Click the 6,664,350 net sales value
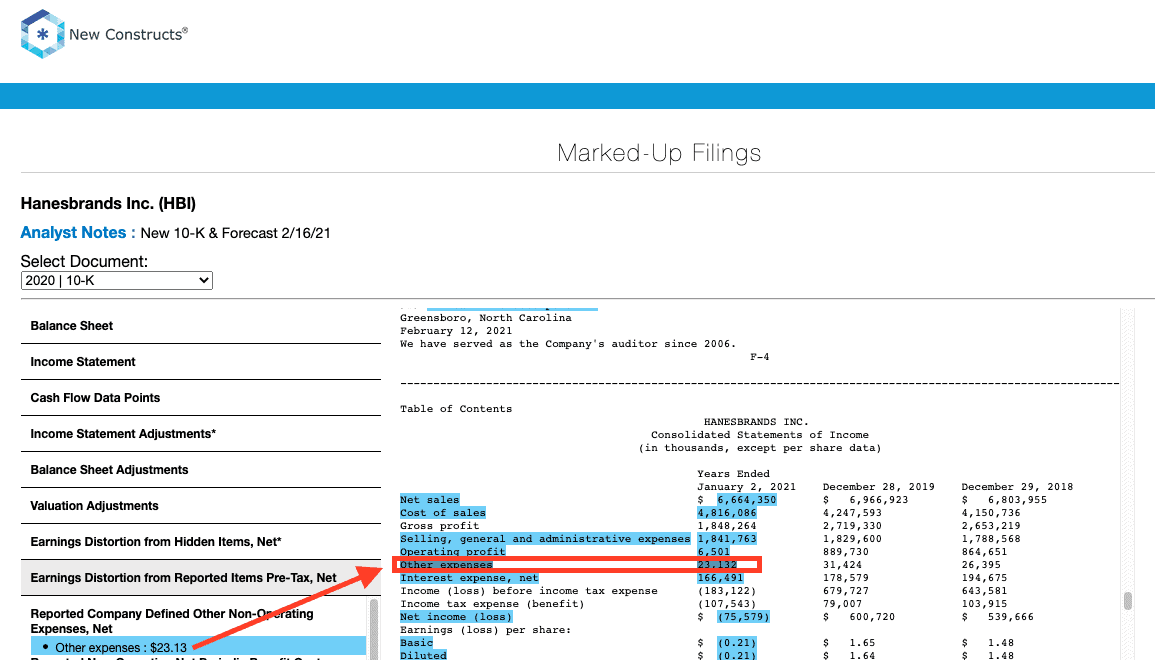 (x=746, y=500)
